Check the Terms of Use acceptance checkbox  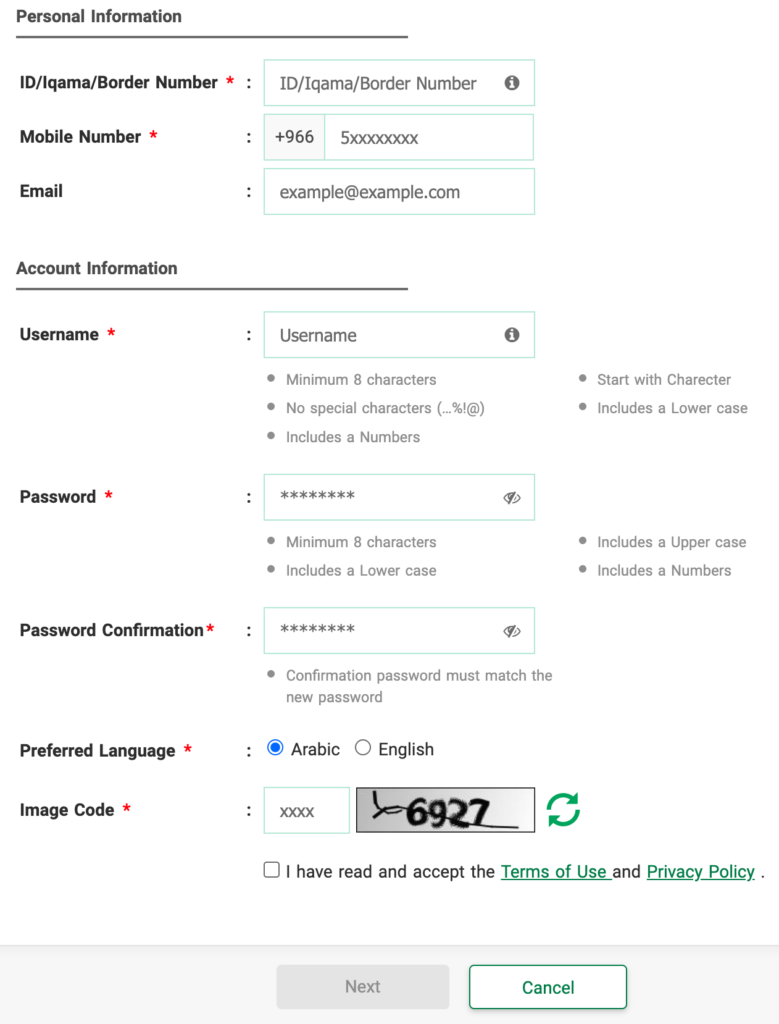271,870
